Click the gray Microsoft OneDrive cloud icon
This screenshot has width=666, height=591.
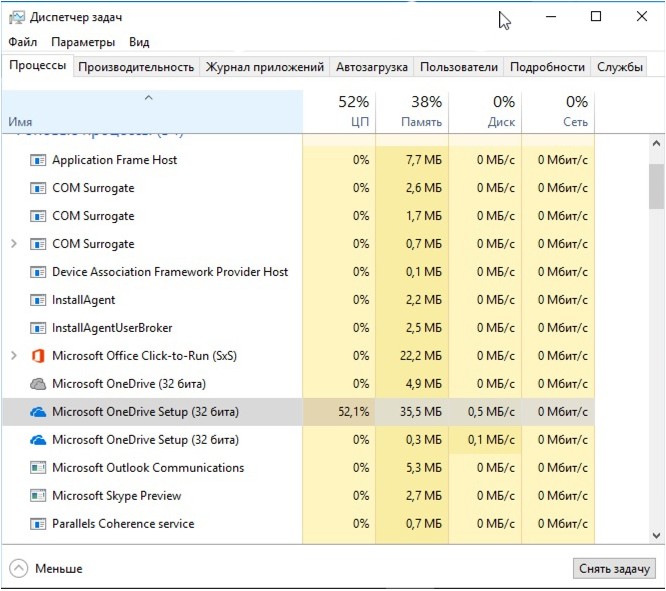click(x=38, y=384)
